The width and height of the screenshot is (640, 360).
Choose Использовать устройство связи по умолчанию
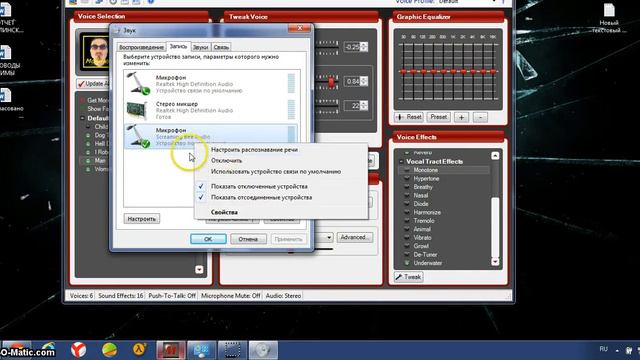tap(276, 172)
